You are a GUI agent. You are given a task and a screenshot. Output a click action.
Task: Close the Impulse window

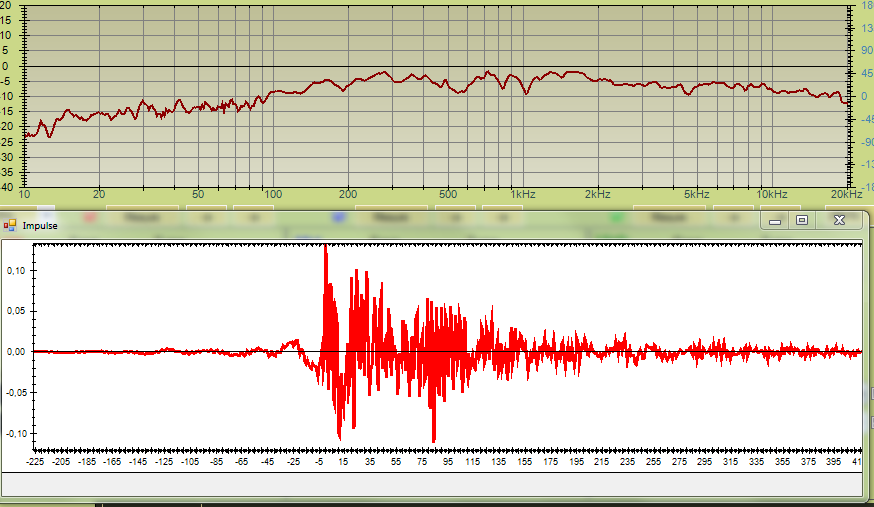839,220
